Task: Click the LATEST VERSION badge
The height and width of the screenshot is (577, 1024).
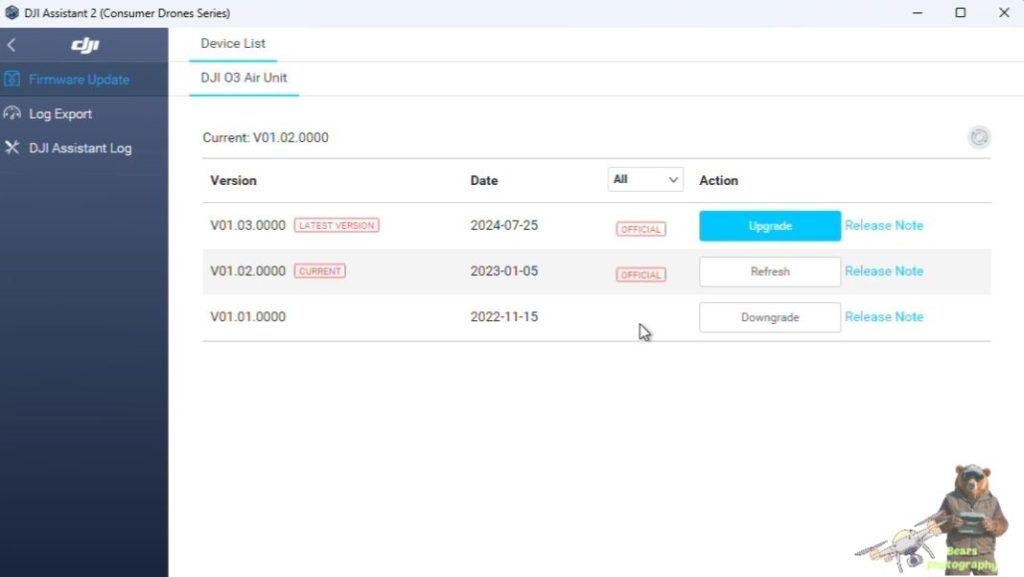Action: (336, 225)
